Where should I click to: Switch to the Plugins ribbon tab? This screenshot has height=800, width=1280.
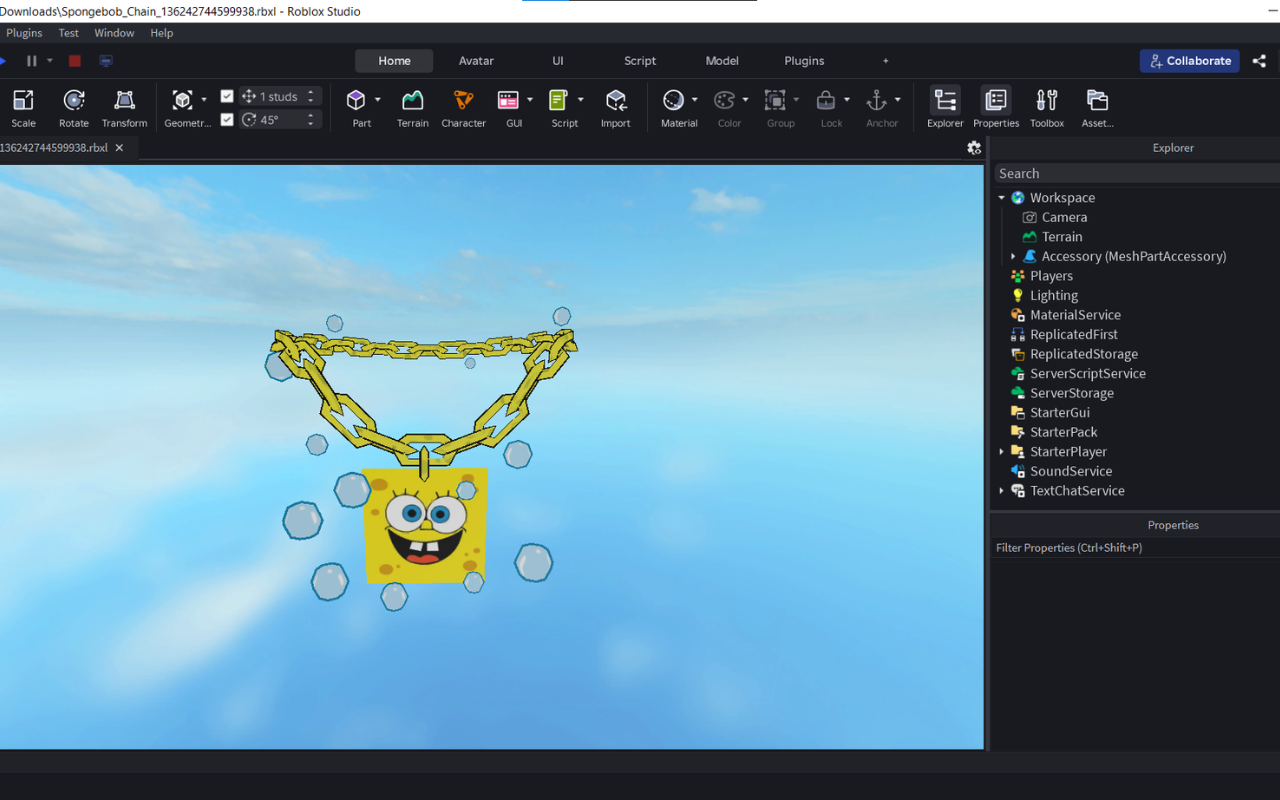click(x=804, y=61)
